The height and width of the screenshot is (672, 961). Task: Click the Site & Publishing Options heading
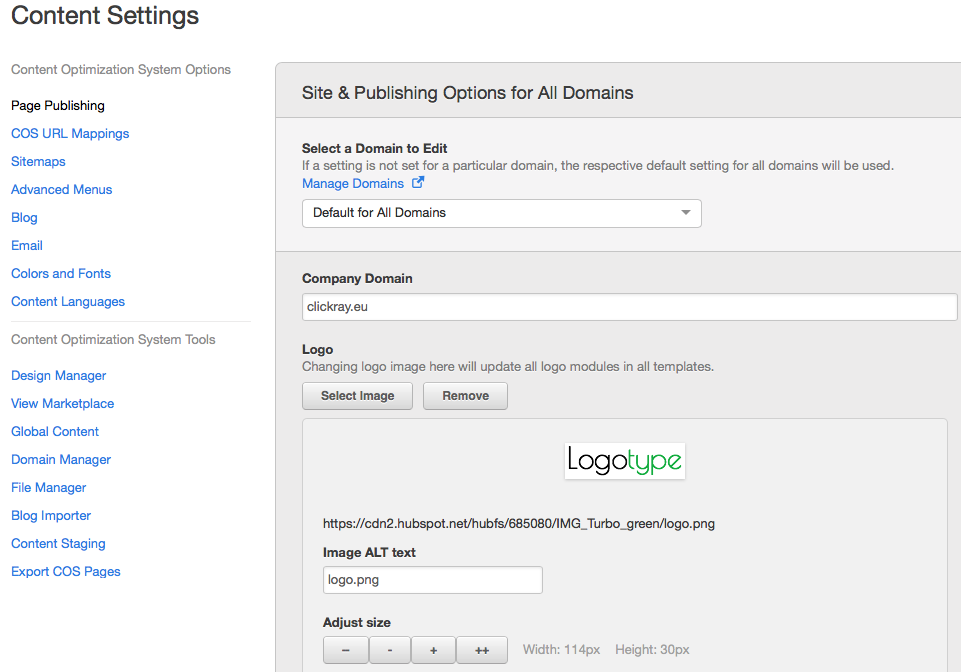(x=467, y=93)
